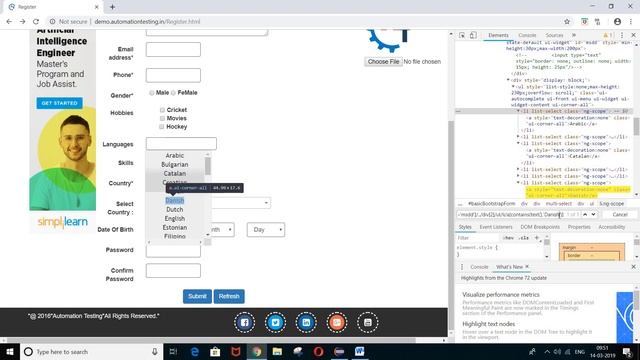
Task: Open the Properties pane tab
Action: click(x=579, y=227)
